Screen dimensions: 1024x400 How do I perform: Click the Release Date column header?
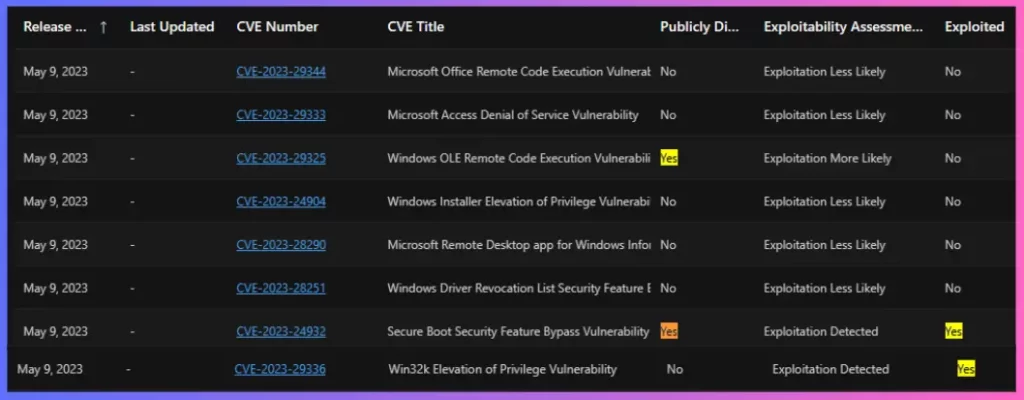coord(54,27)
